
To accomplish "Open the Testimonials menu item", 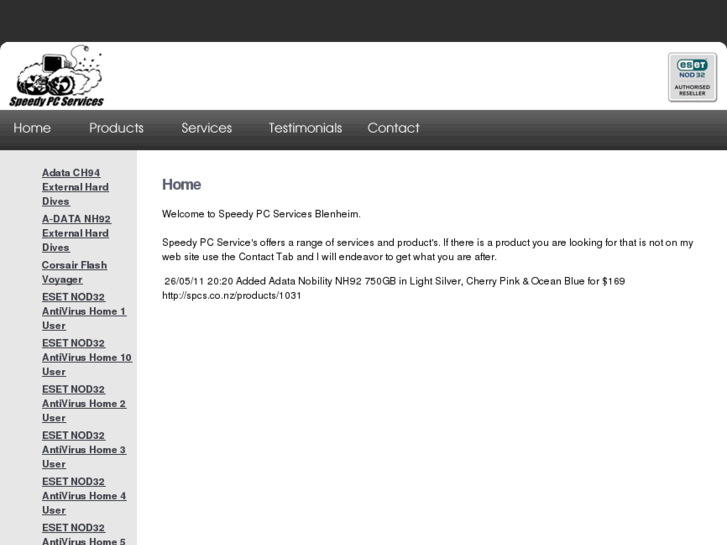I will point(305,128).
